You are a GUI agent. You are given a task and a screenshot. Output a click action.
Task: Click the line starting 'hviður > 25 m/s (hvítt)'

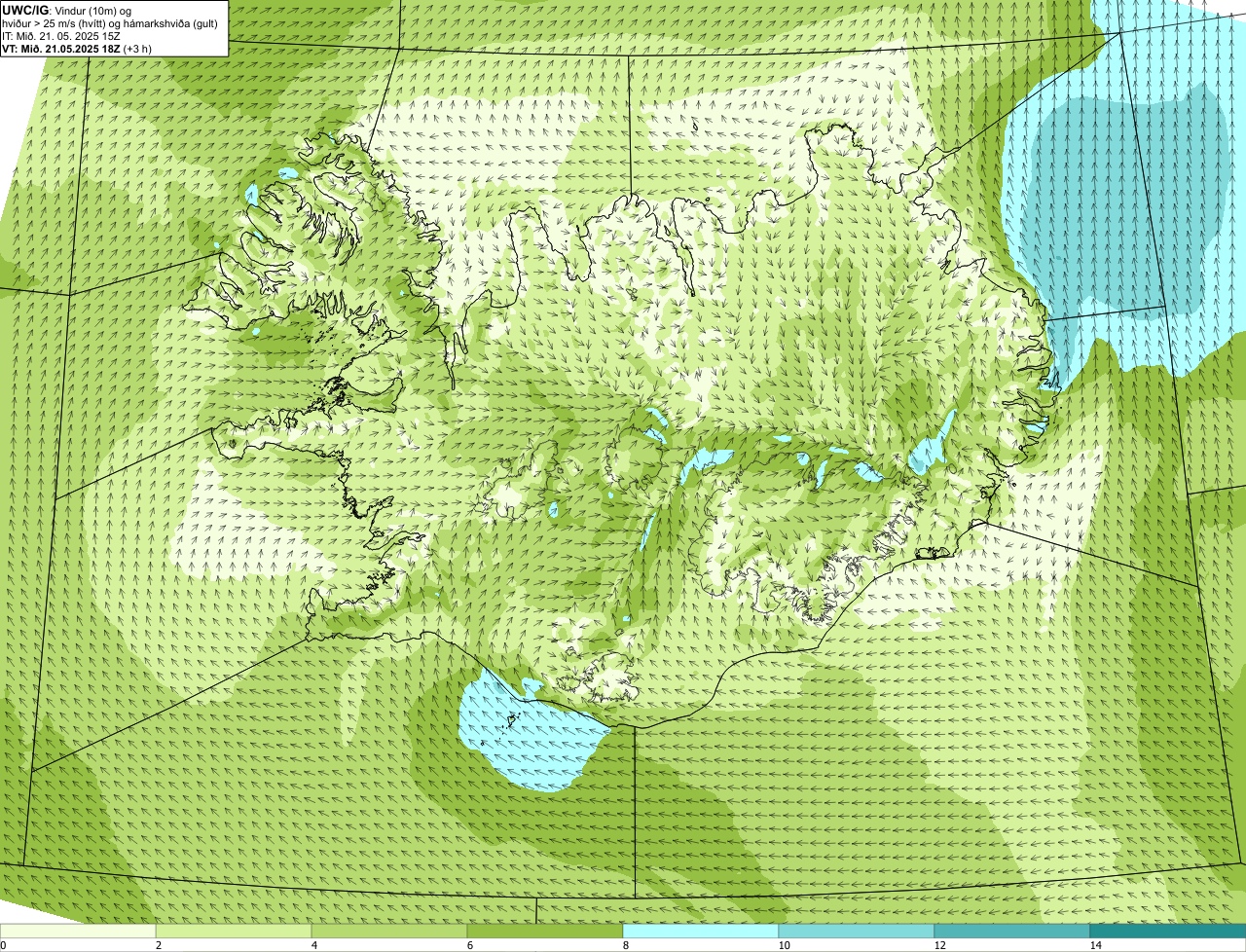[110, 22]
